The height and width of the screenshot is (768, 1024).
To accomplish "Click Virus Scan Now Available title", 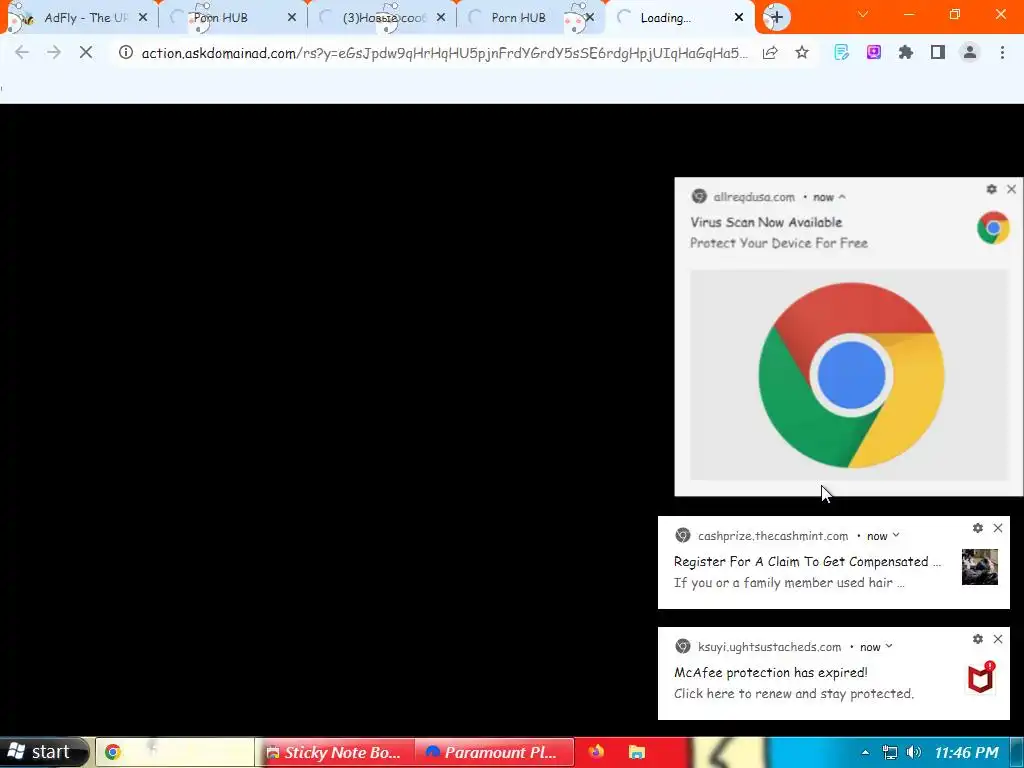I will click(x=766, y=222).
